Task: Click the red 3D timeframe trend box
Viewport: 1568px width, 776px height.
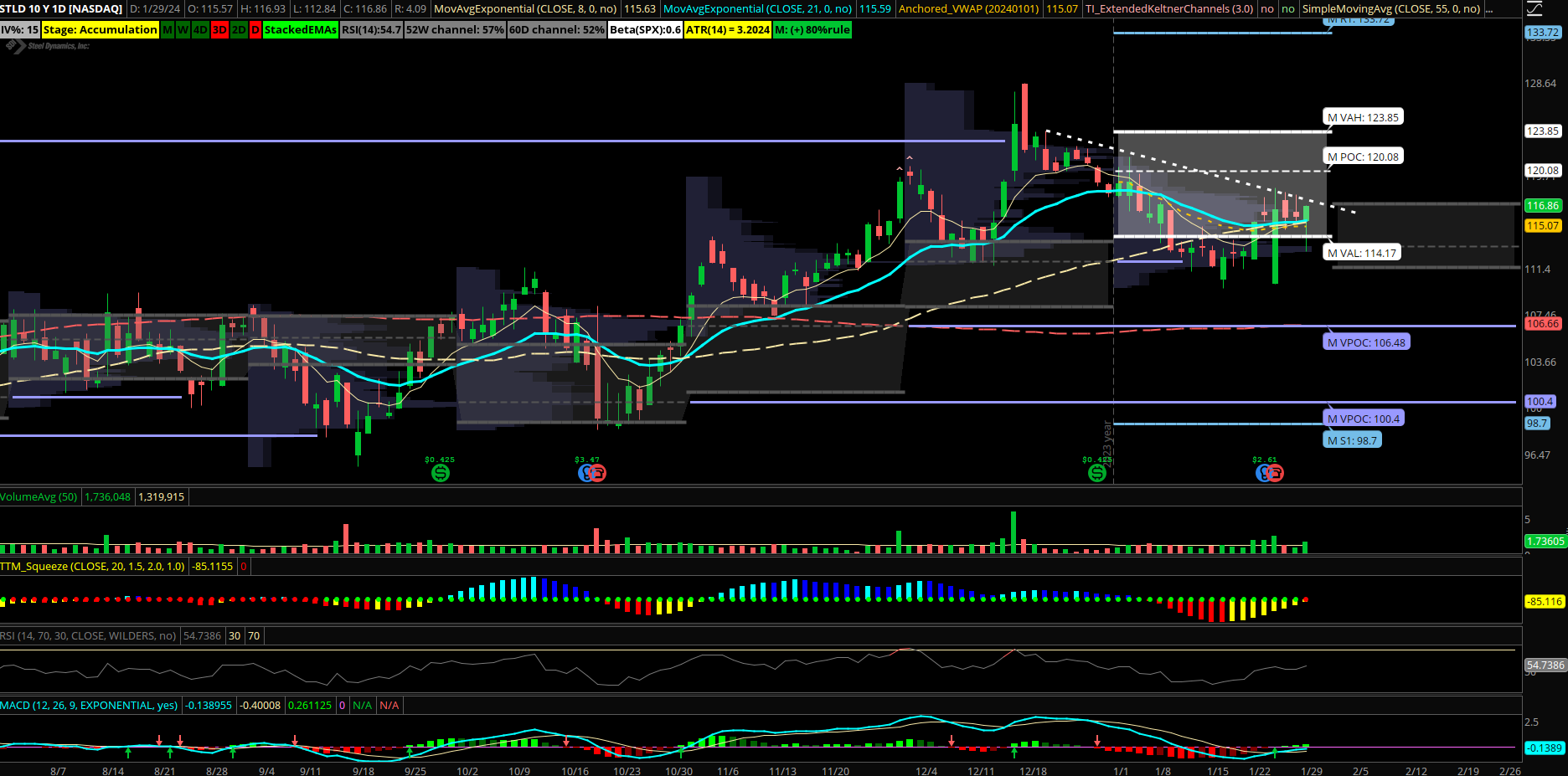Action: [219, 29]
